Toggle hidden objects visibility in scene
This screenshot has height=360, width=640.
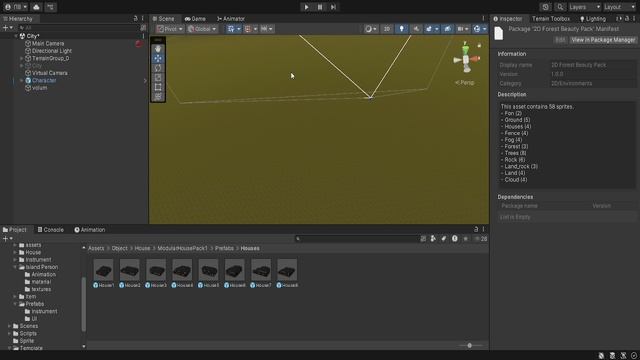pyautogui.click(x=447, y=29)
